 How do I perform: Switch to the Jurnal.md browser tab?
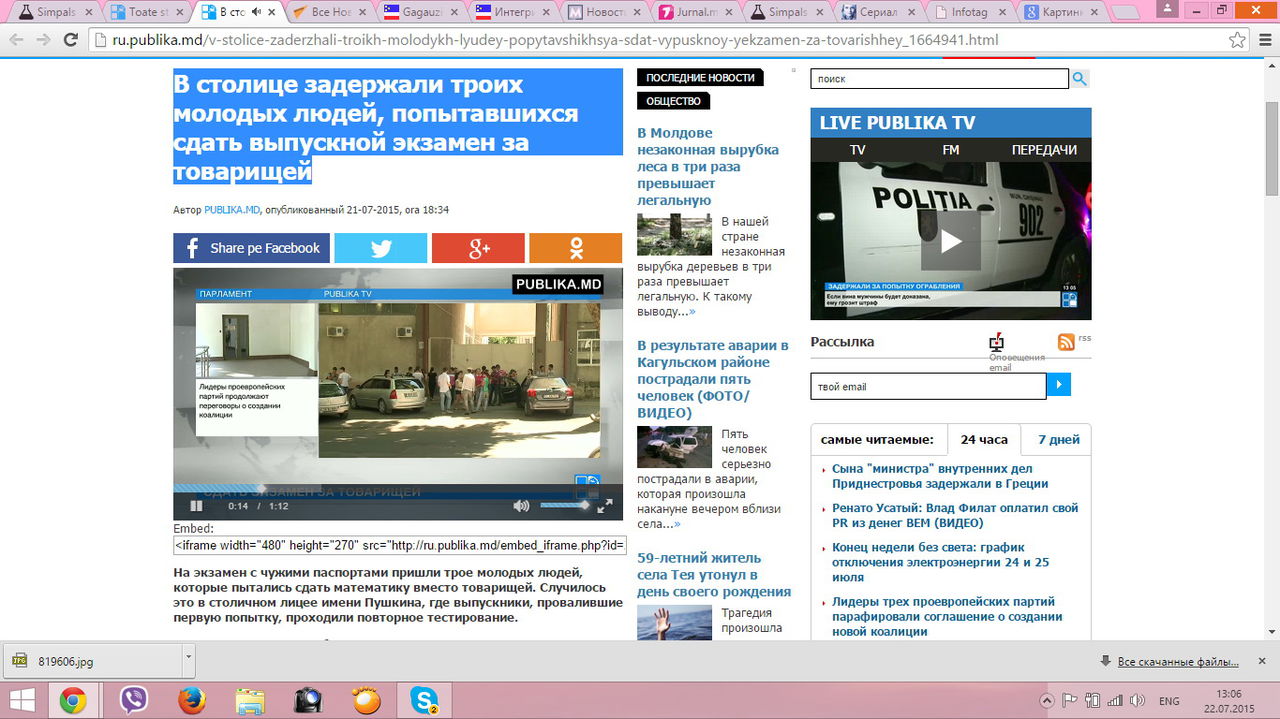tap(696, 12)
